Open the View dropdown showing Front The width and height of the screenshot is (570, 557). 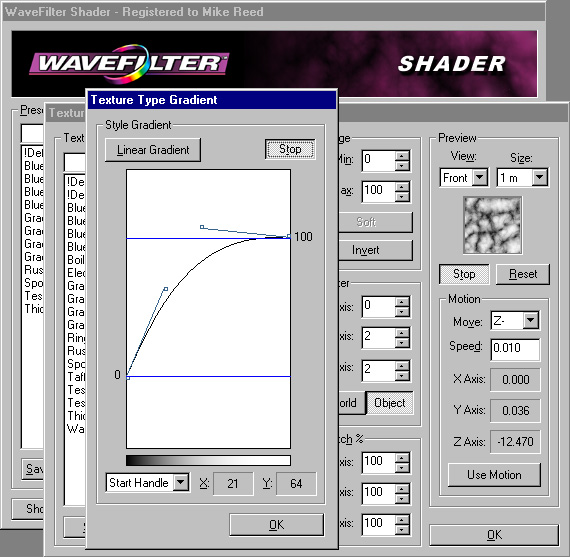coord(480,177)
